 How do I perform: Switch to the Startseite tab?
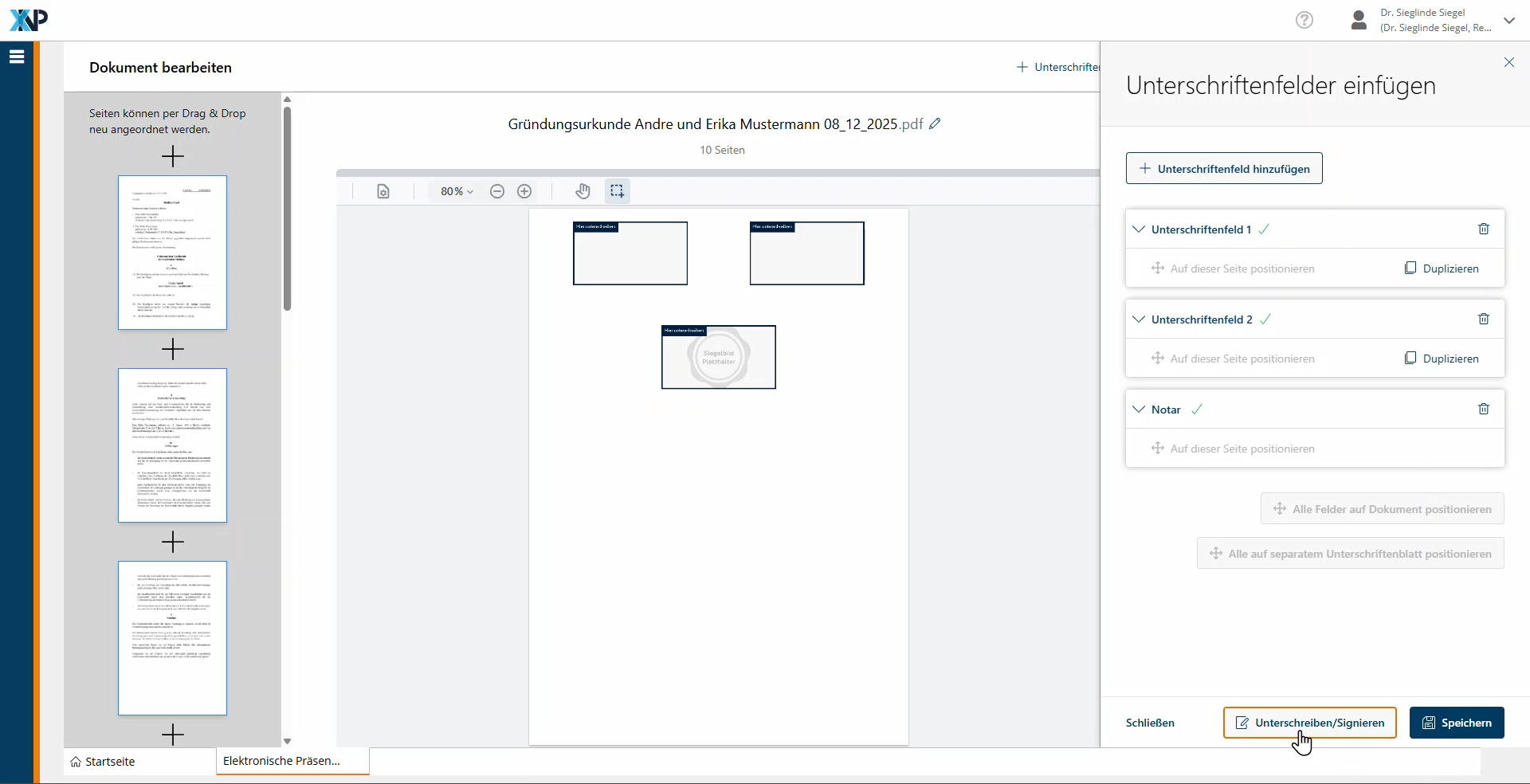[104, 762]
